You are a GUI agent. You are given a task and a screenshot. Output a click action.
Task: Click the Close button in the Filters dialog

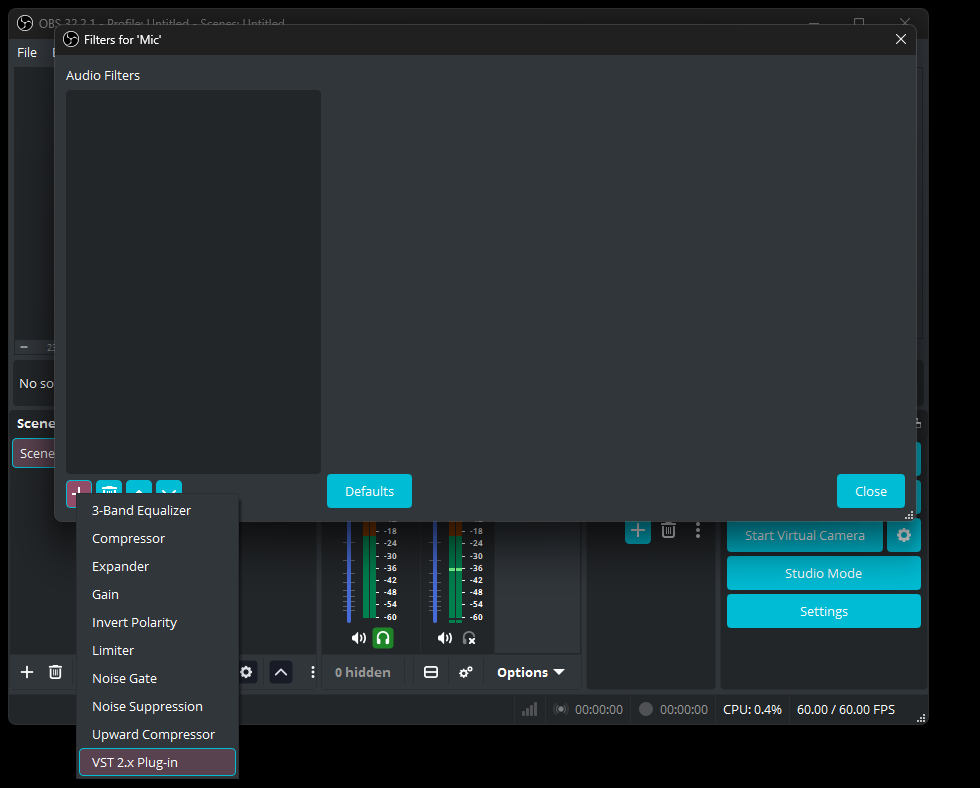871,491
